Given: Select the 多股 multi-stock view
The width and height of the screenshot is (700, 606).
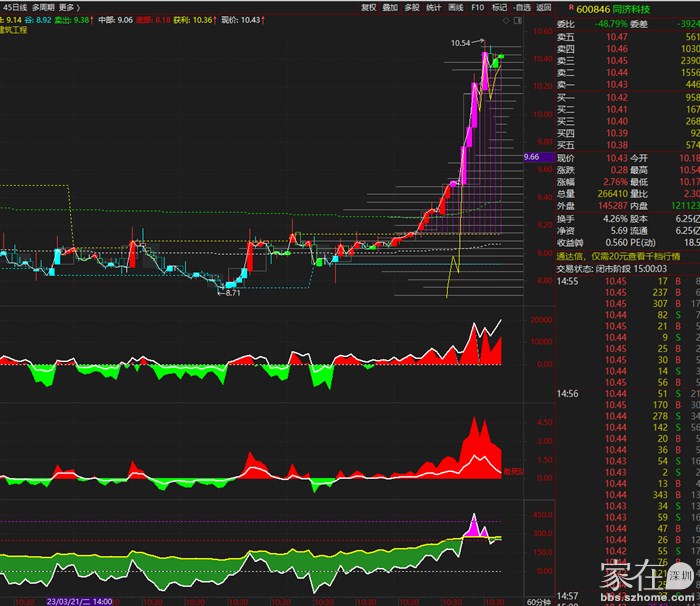Looking at the screenshot, I should point(413,7).
